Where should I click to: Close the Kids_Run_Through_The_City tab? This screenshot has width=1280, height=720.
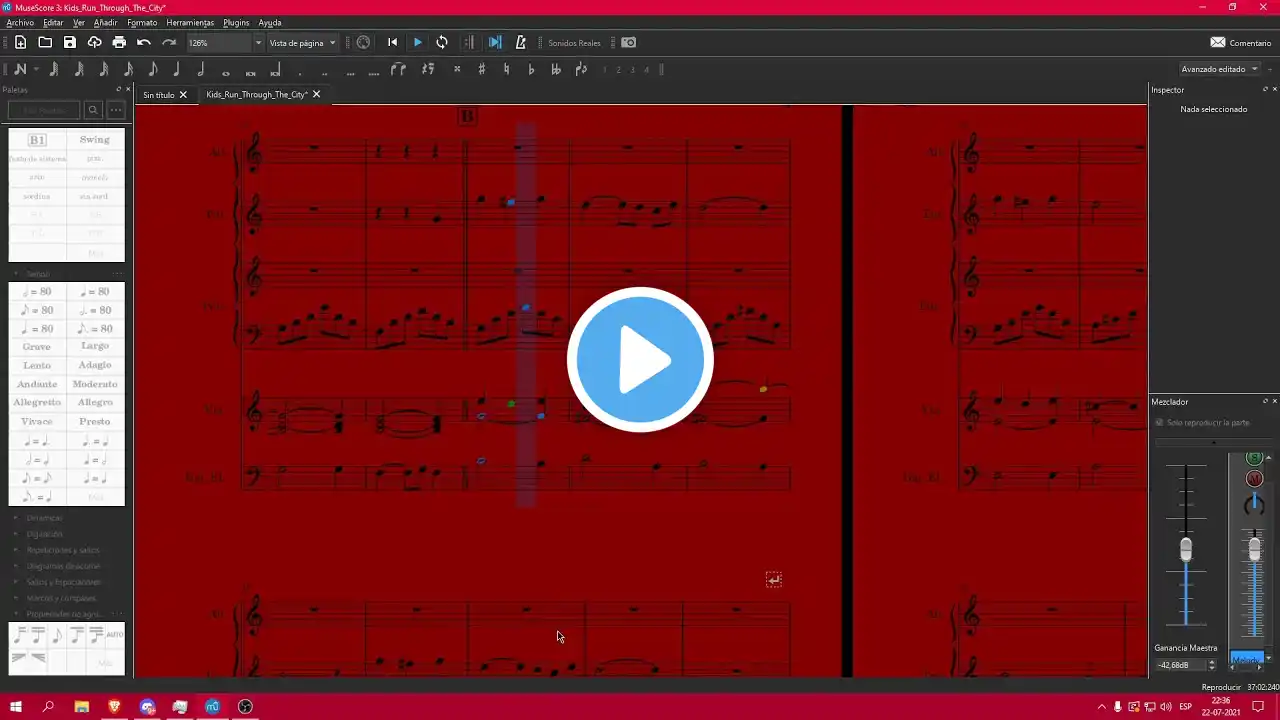[316, 94]
